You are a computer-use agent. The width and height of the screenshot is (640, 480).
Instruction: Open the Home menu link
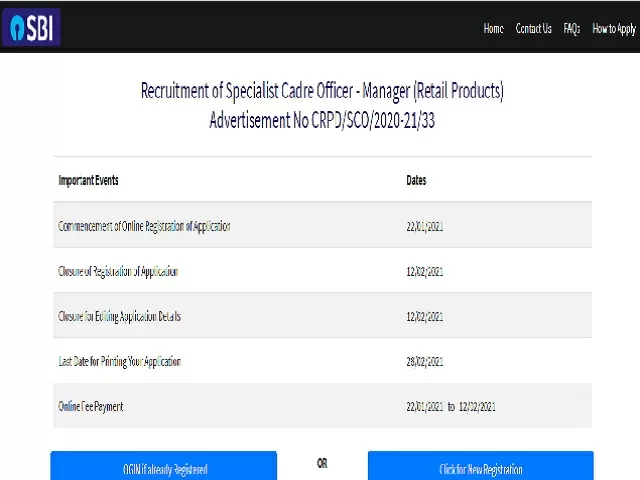tap(493, 29)
